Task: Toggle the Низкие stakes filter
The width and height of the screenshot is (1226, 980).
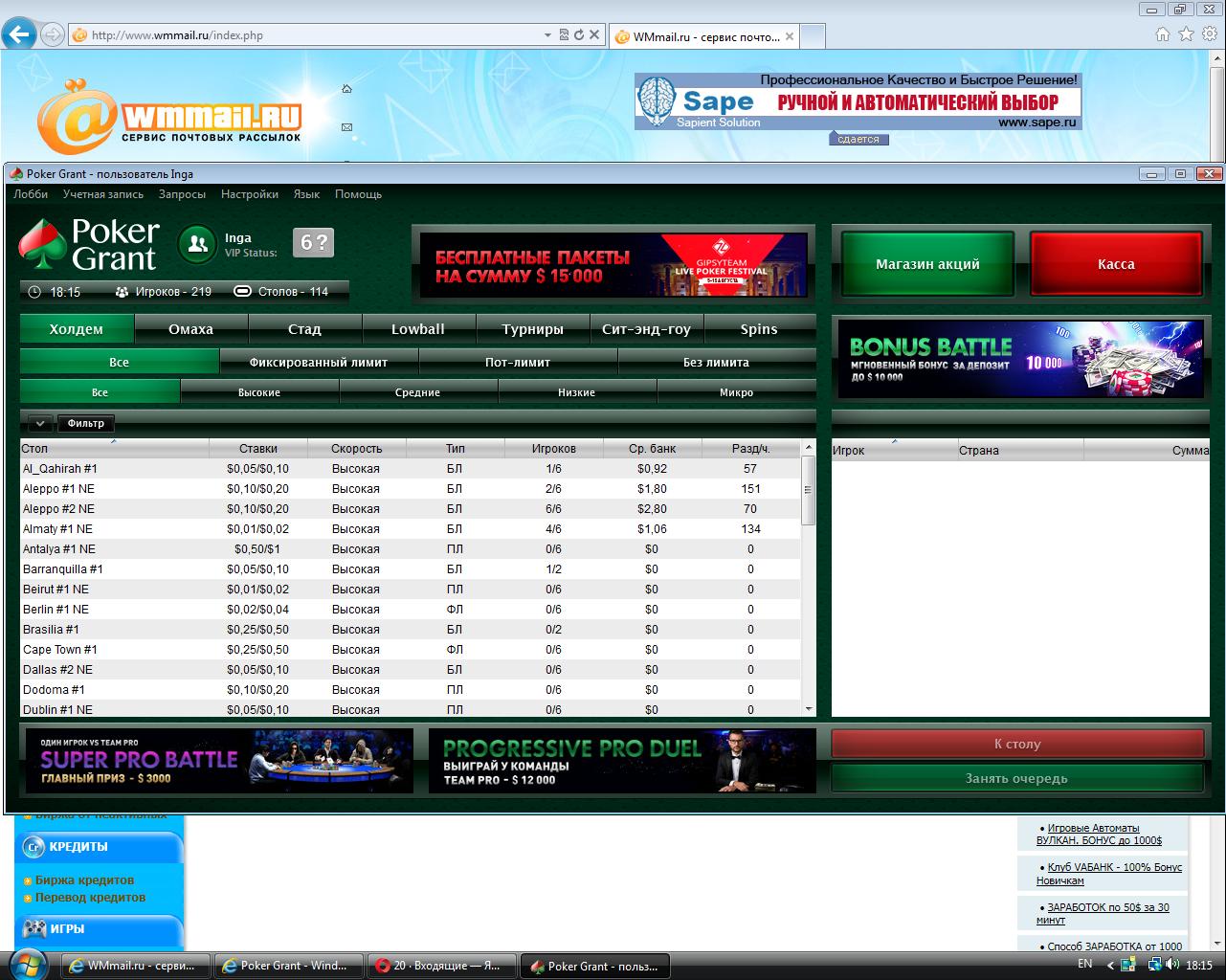Action: tap(577, 392)
